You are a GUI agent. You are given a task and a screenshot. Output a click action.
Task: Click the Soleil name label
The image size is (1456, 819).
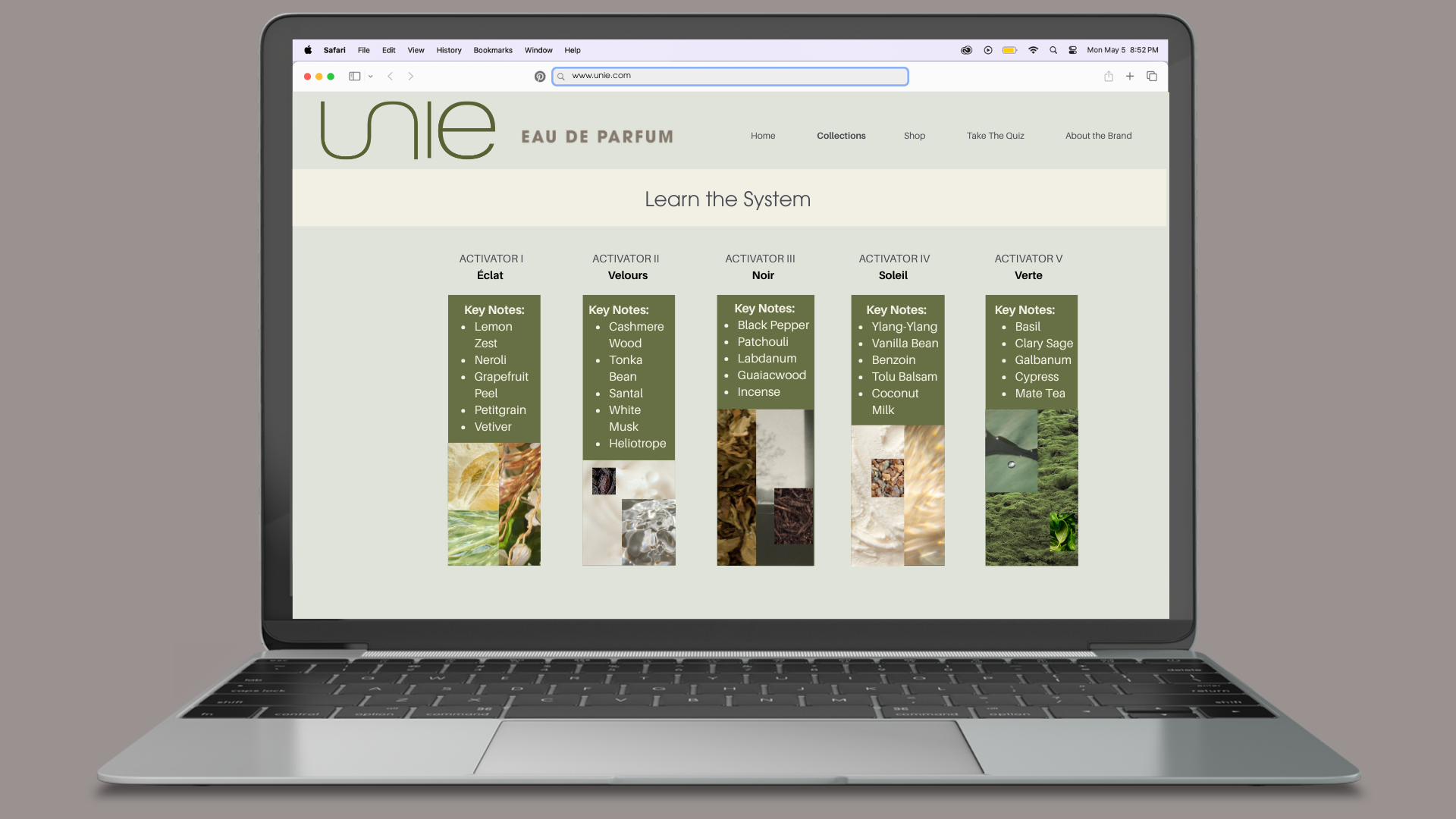(893, 275)
